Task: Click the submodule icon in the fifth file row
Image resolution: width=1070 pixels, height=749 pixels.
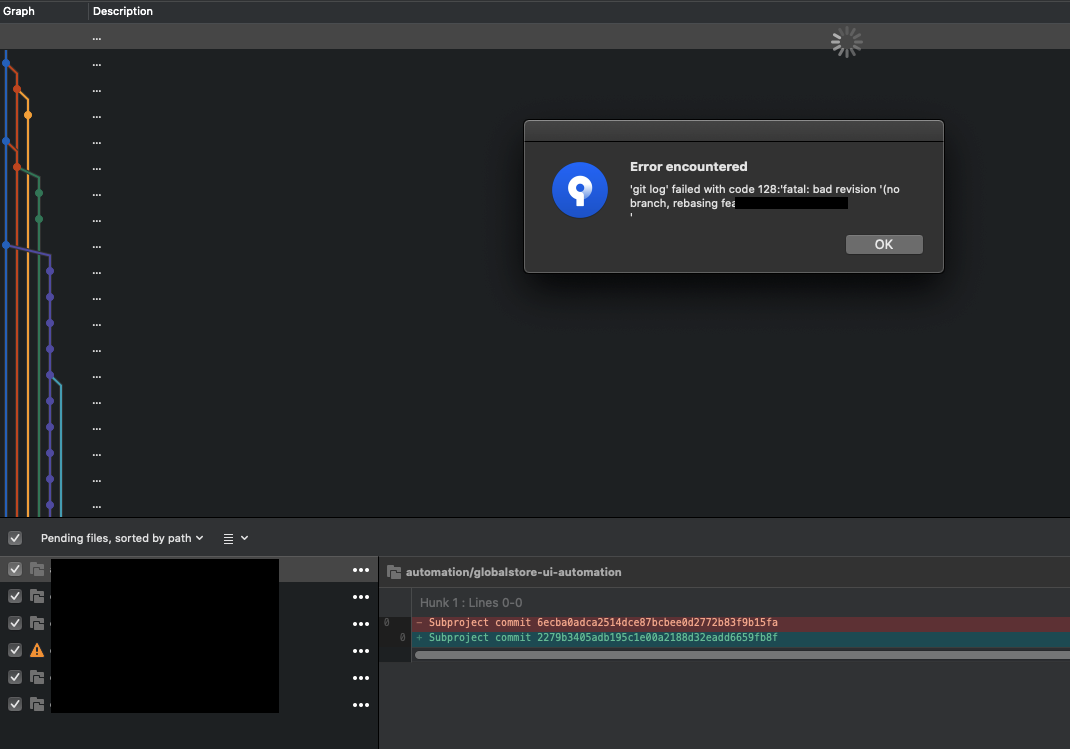Action: click(x=37, y=677)
